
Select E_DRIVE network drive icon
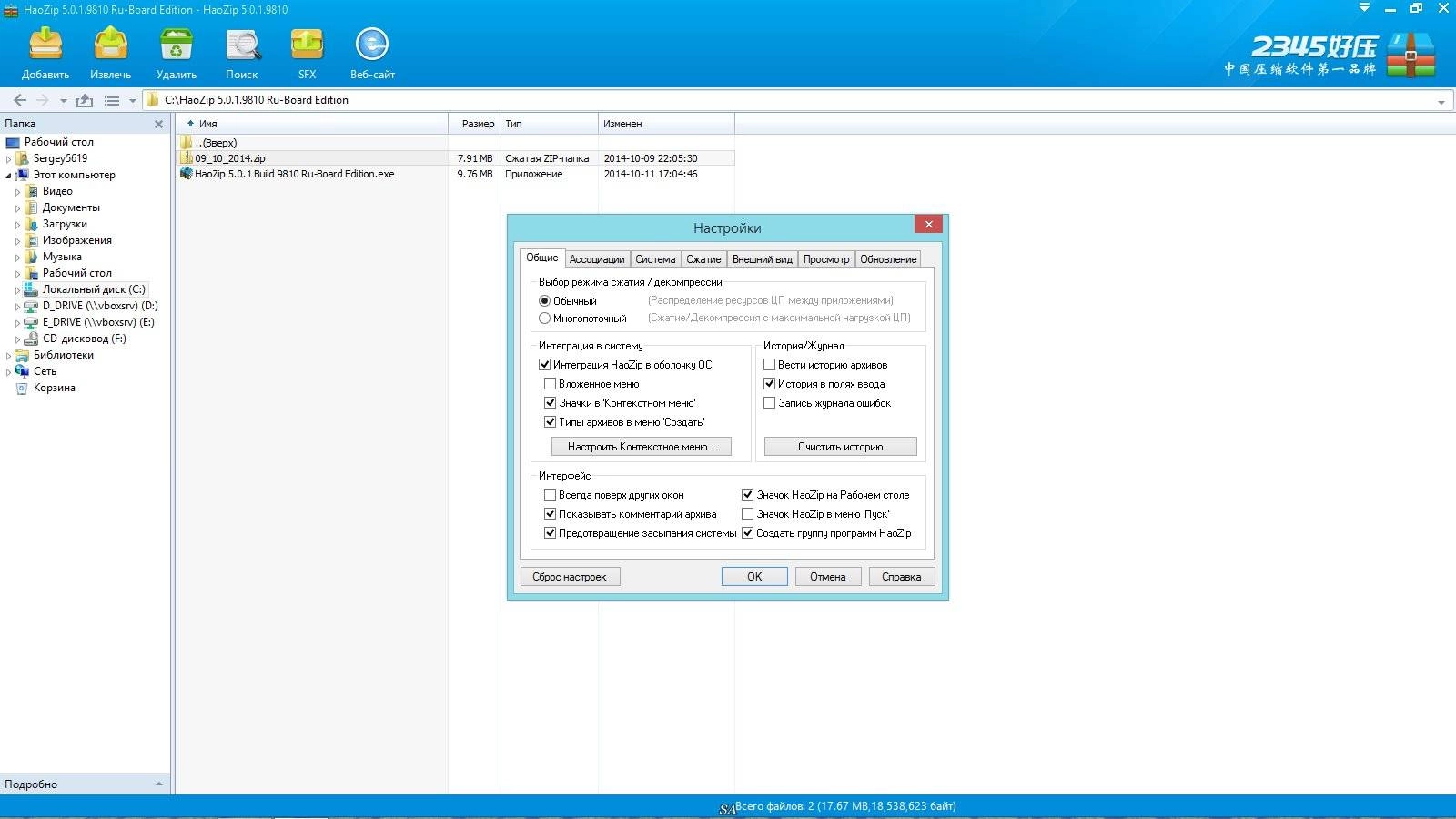click(31, 322)
